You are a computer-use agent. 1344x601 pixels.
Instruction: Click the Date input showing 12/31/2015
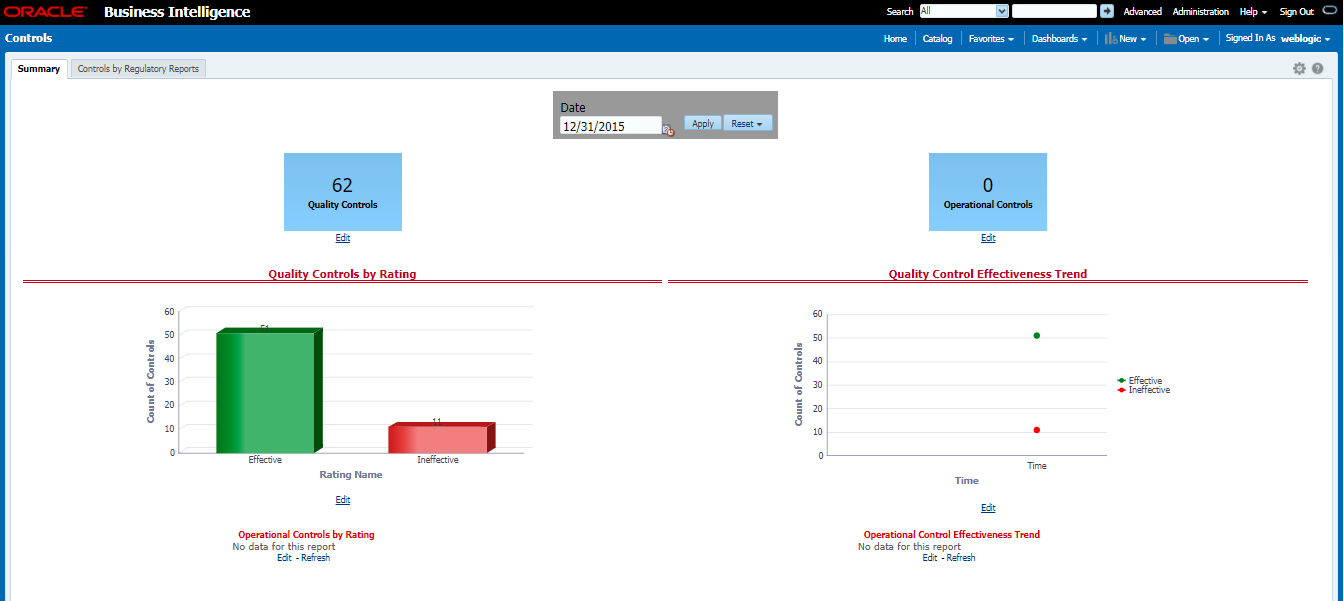pyautogui.click(x=610, y=125)
